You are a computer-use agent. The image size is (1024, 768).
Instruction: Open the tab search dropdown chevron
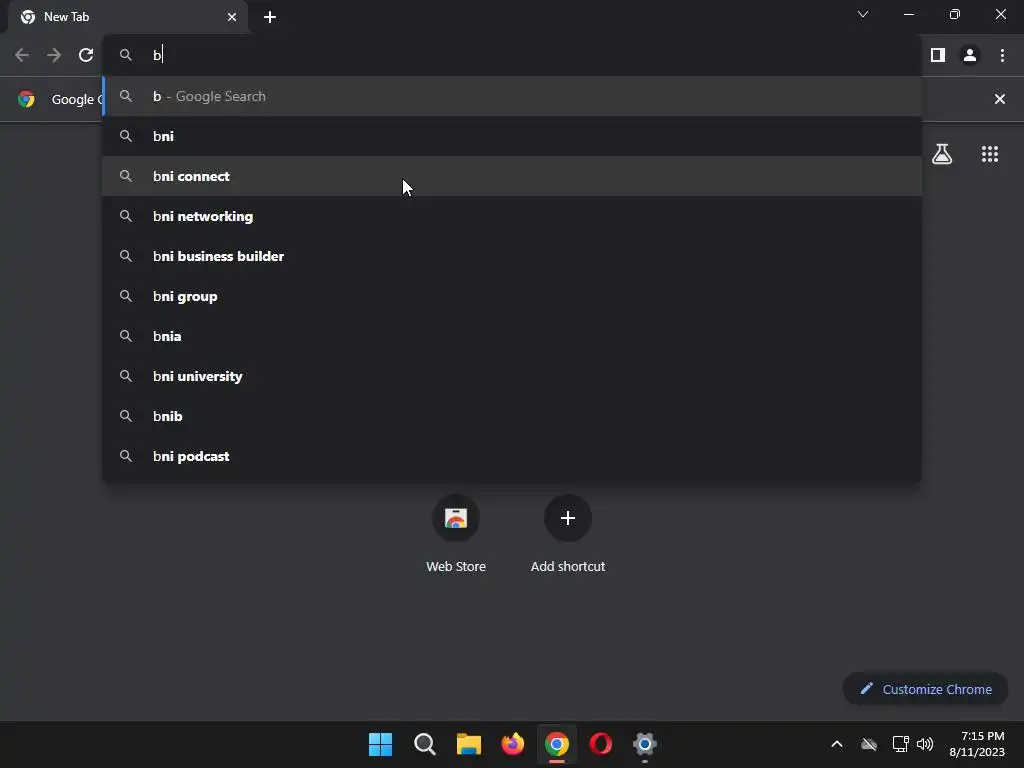pos(863,14)
